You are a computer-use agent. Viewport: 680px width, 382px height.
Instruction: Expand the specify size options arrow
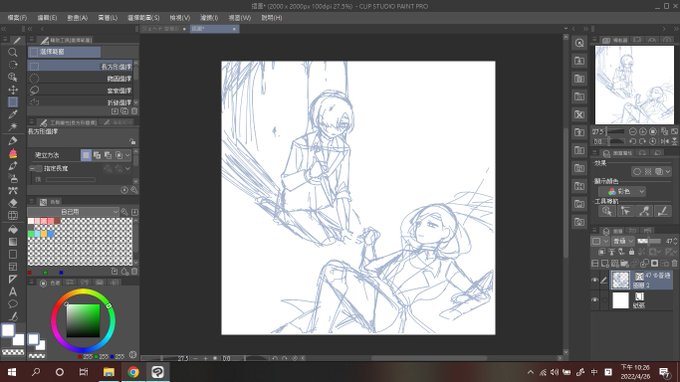pos(128,168)
